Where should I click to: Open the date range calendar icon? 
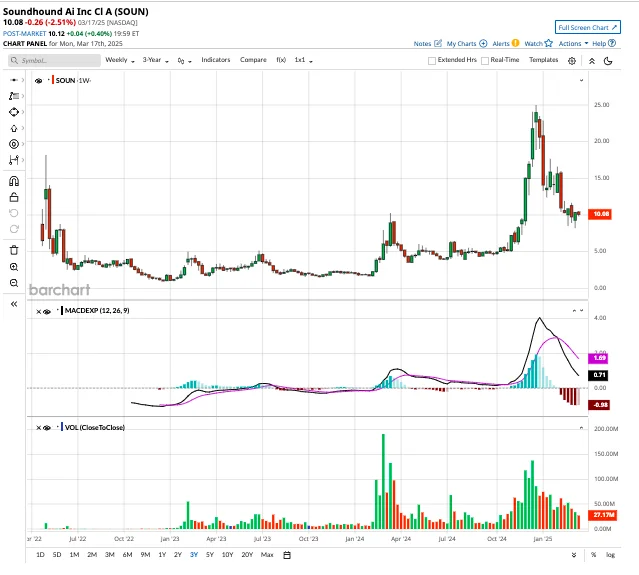pyautogui.click(x=287, y=555)
